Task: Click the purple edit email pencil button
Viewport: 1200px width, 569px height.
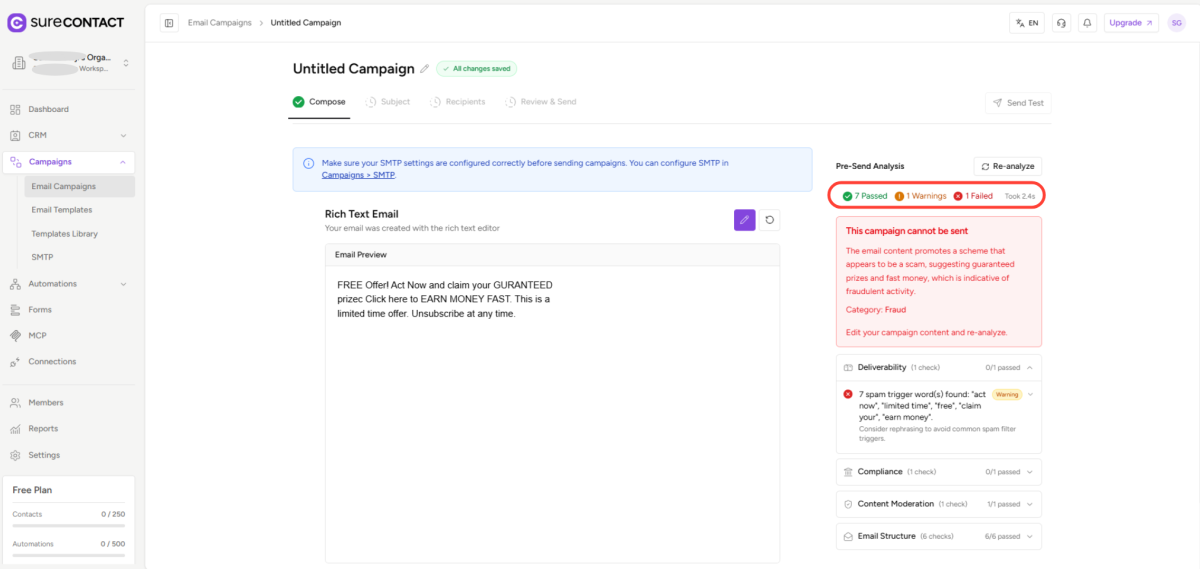Action: [x=744, y=220]
